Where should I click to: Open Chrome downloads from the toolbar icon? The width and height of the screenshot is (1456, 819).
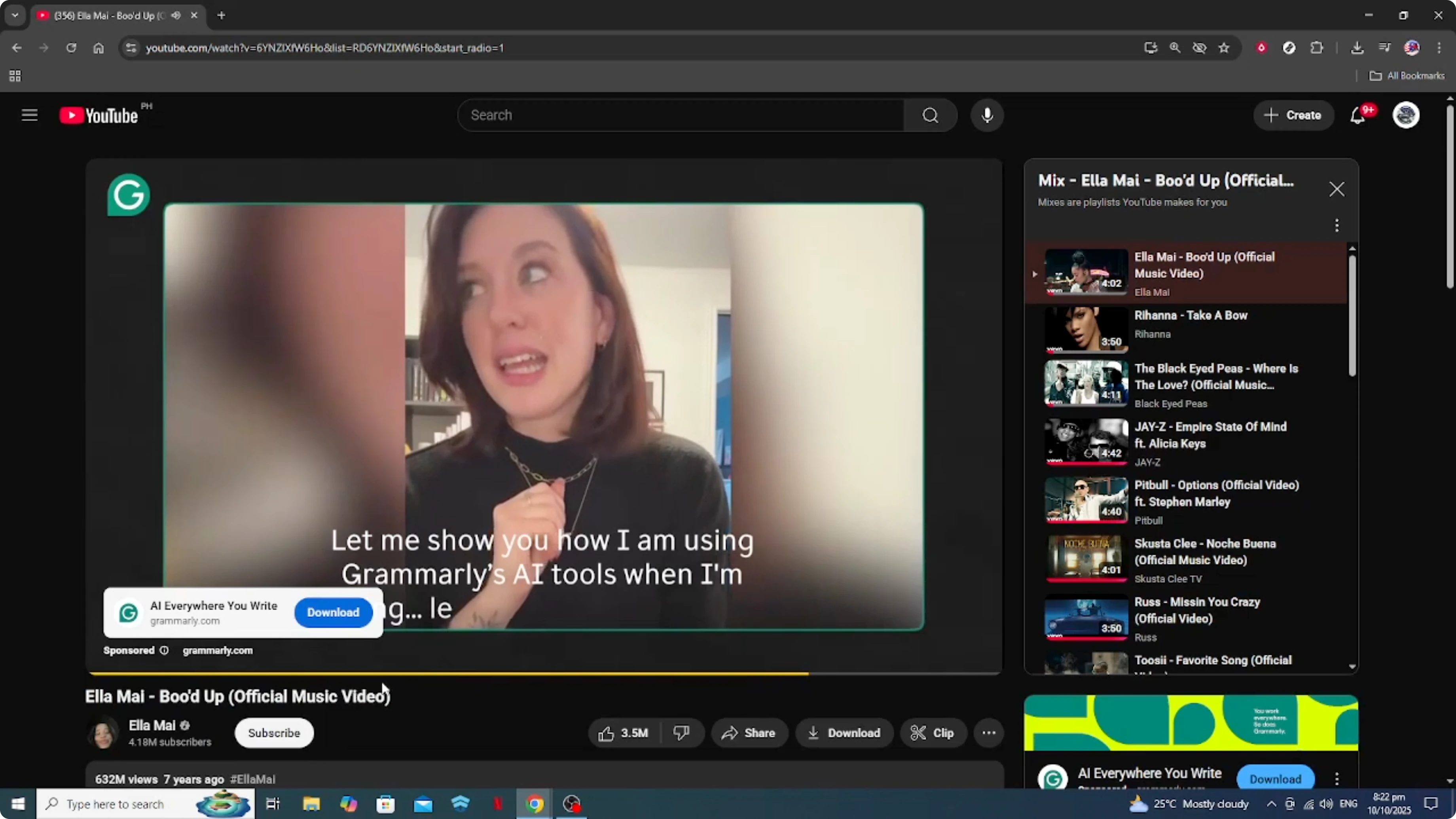(1357, 48)
